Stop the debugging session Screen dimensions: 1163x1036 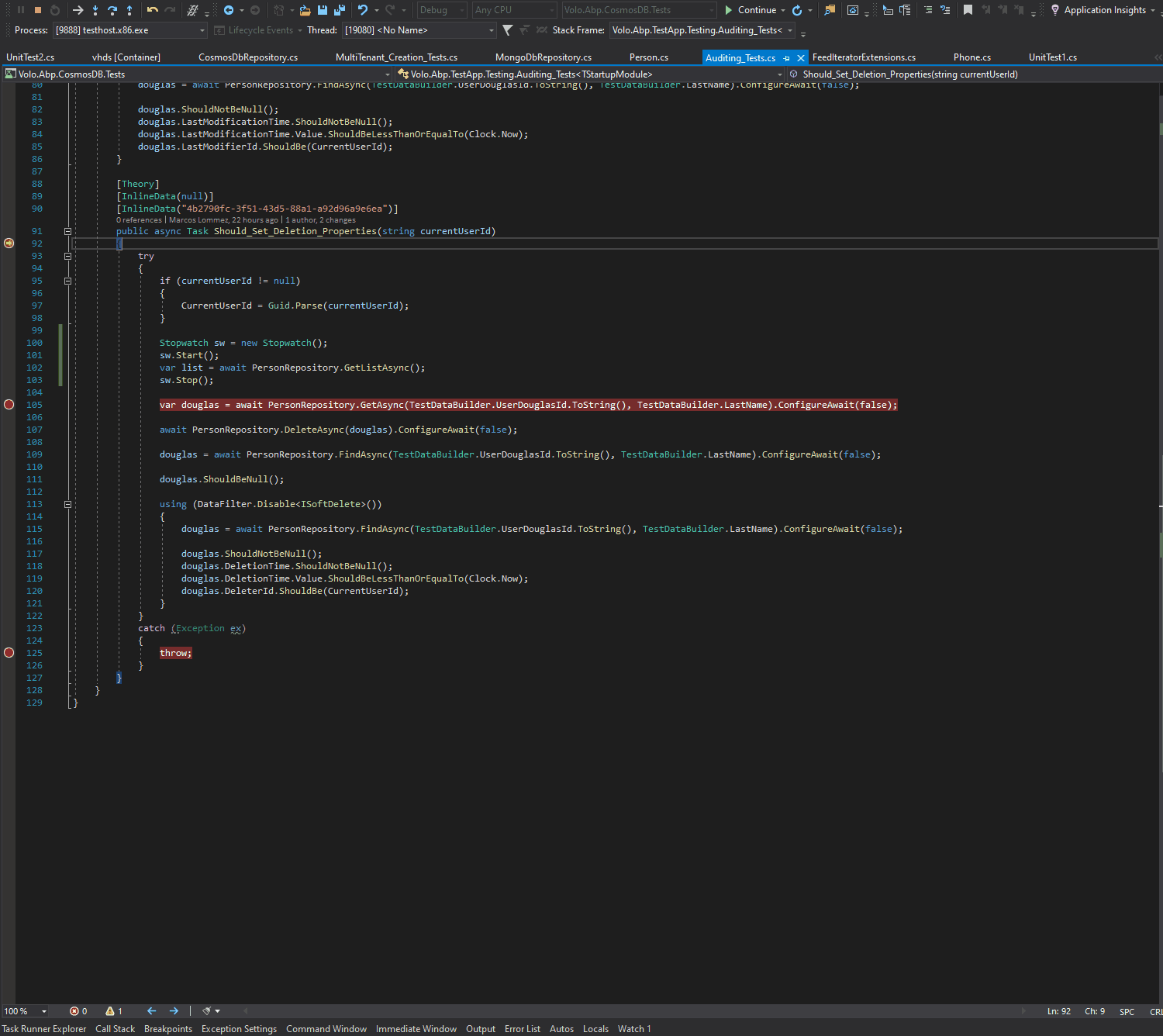pos(38,10)
